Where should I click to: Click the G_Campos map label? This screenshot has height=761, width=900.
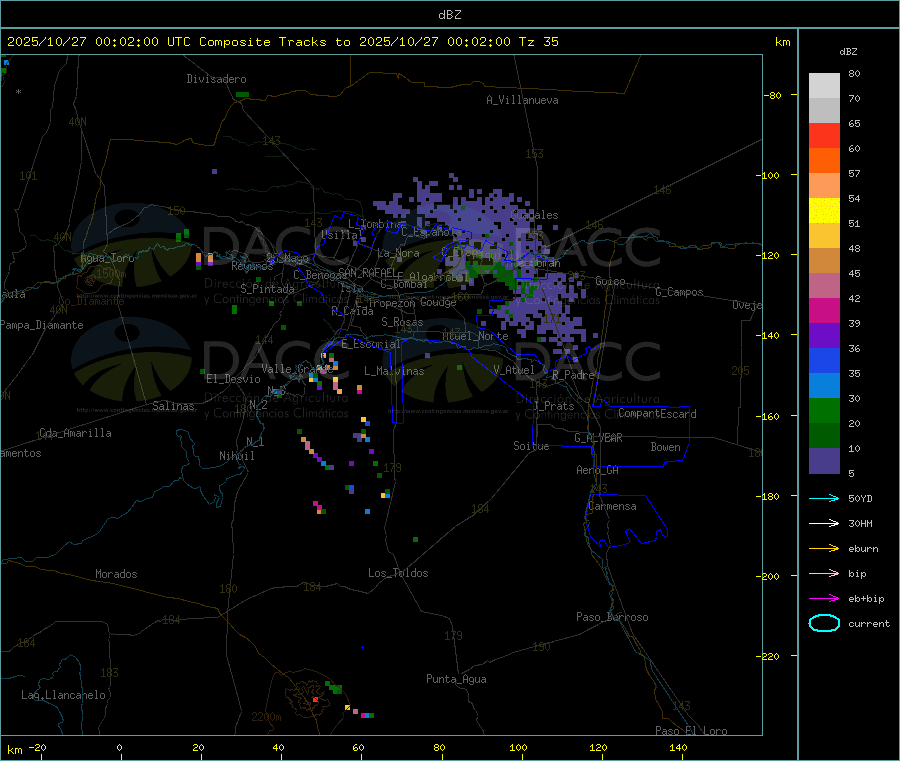pos(679,292)
